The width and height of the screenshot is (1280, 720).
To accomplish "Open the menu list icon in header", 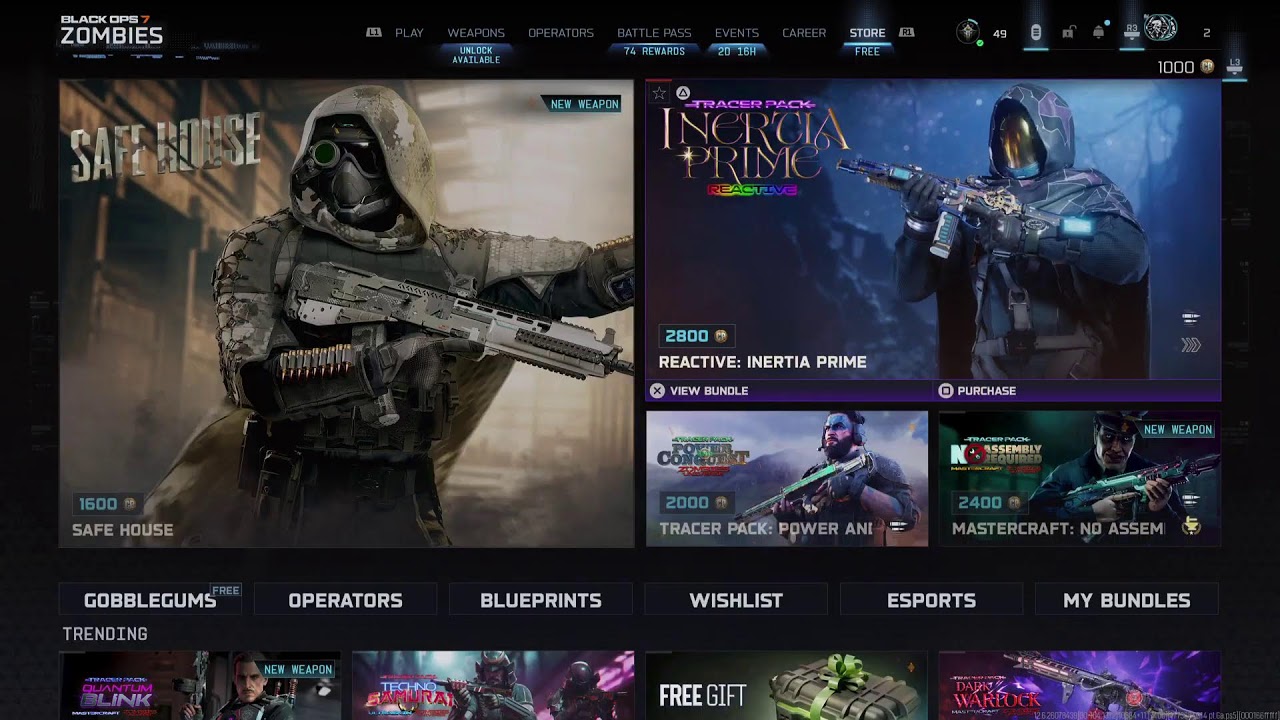I will point(1036,33).
